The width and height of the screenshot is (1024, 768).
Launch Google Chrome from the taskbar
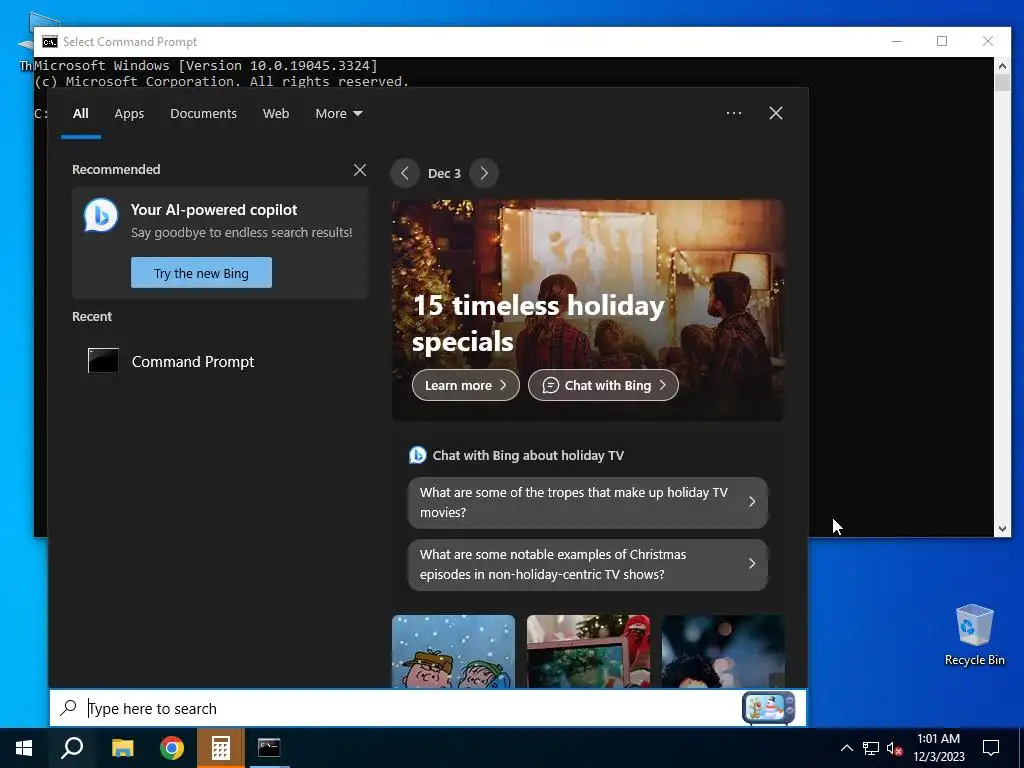point(172,748)
